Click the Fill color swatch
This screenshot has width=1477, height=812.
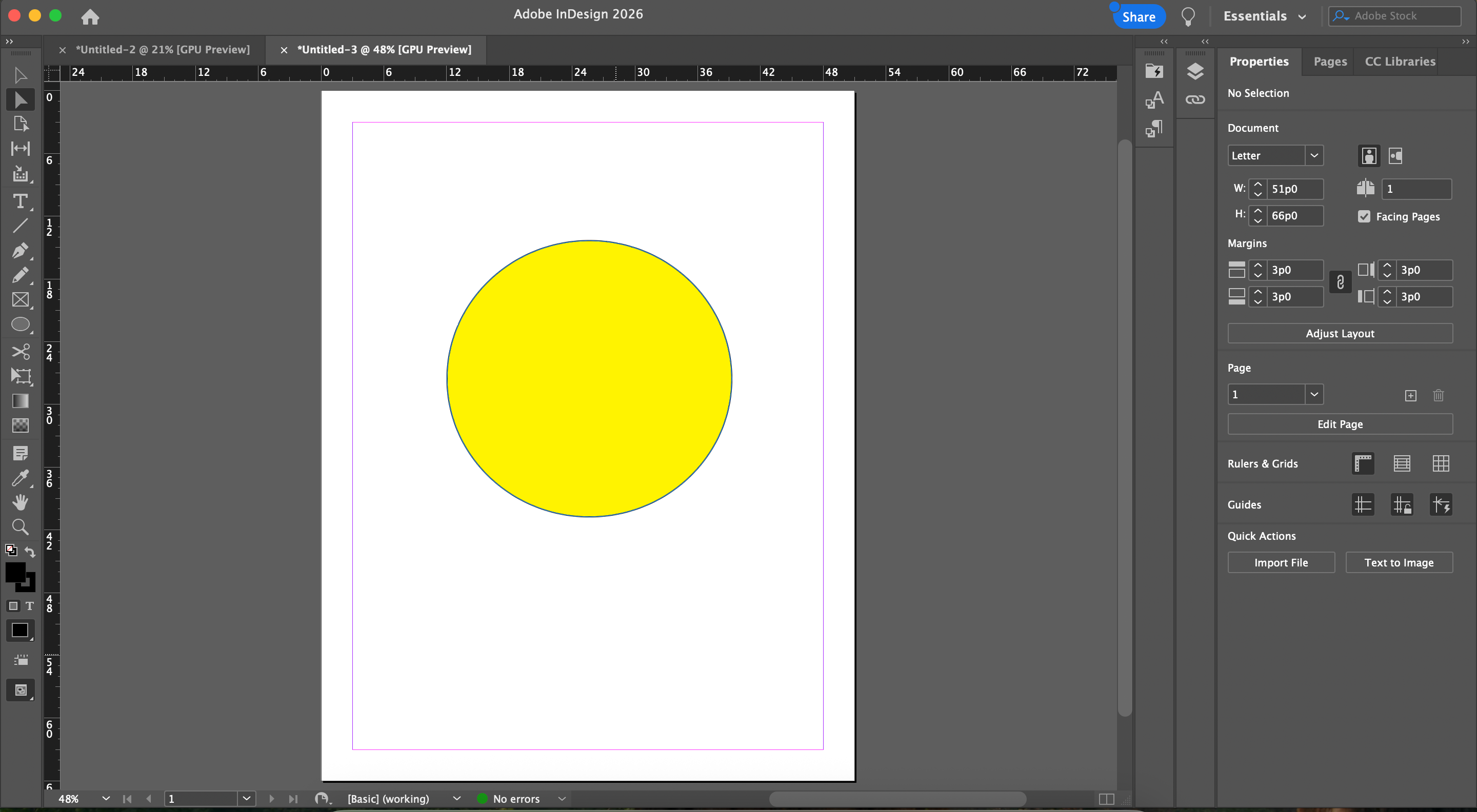coord(15,572)
